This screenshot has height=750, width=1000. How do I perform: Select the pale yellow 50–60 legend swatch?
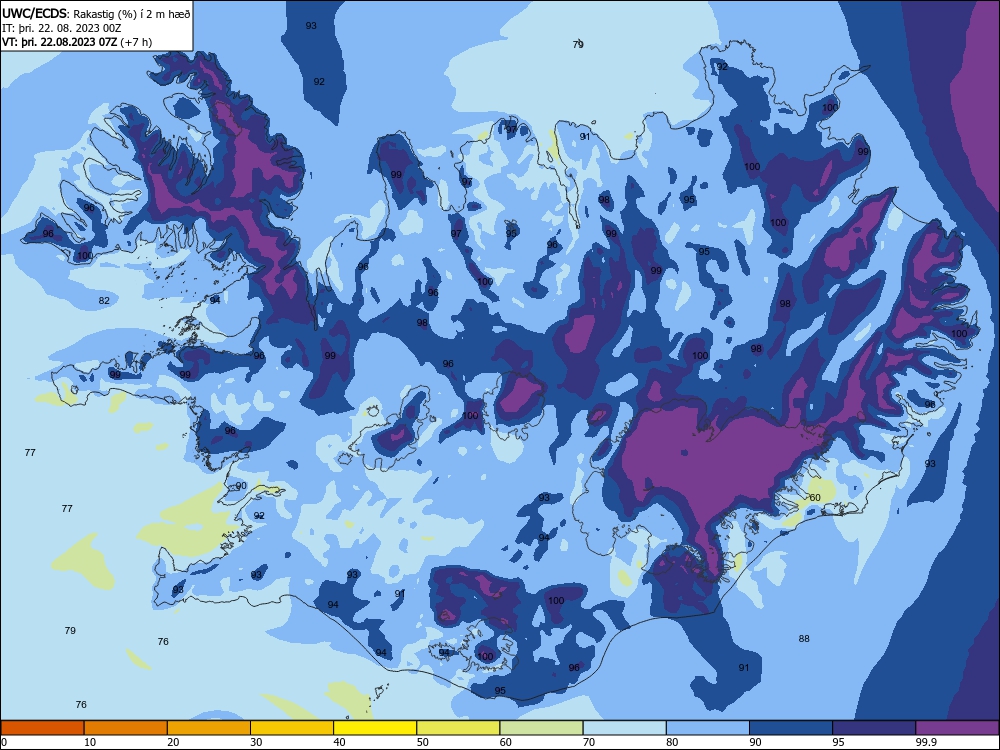click(458, 728)
